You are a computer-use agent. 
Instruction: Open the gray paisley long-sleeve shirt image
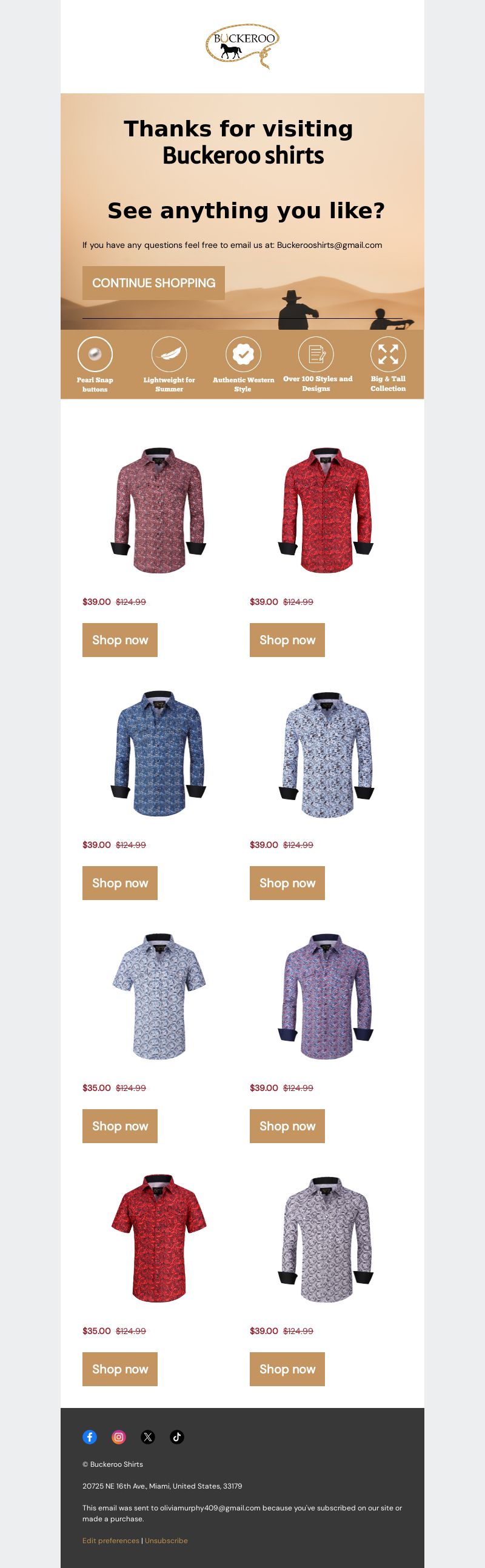(x=326, y=1240)
